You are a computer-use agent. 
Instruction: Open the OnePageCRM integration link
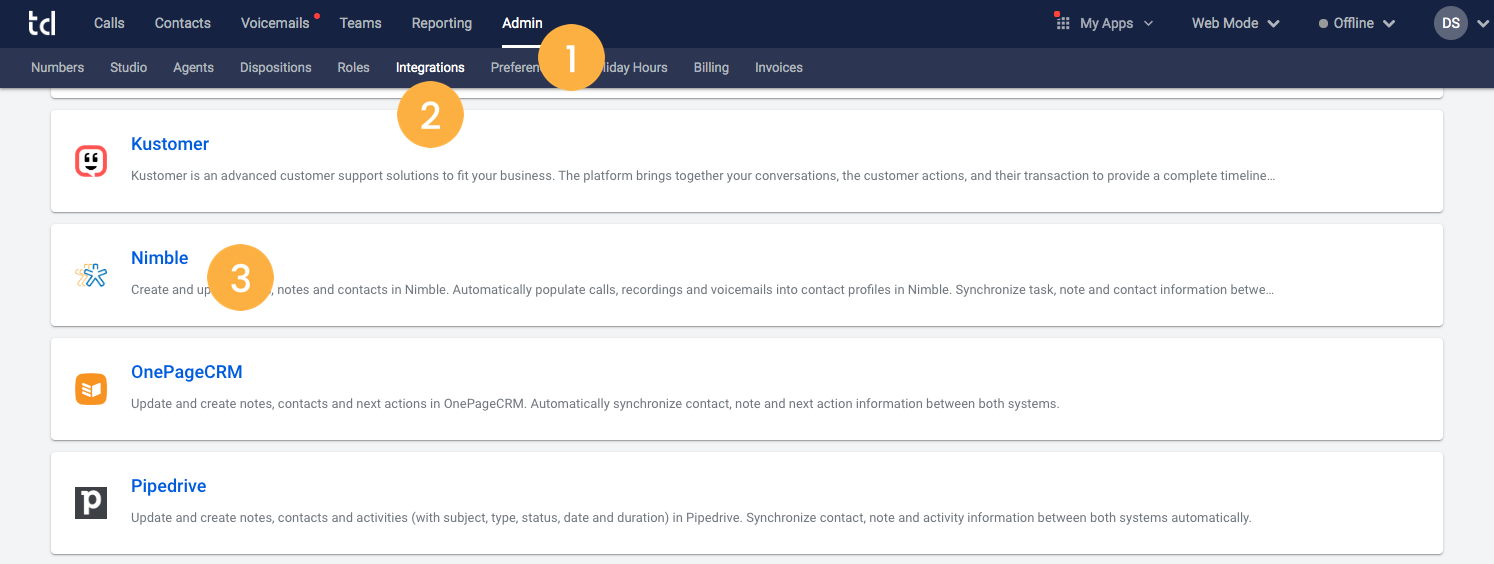click(187, 372)
